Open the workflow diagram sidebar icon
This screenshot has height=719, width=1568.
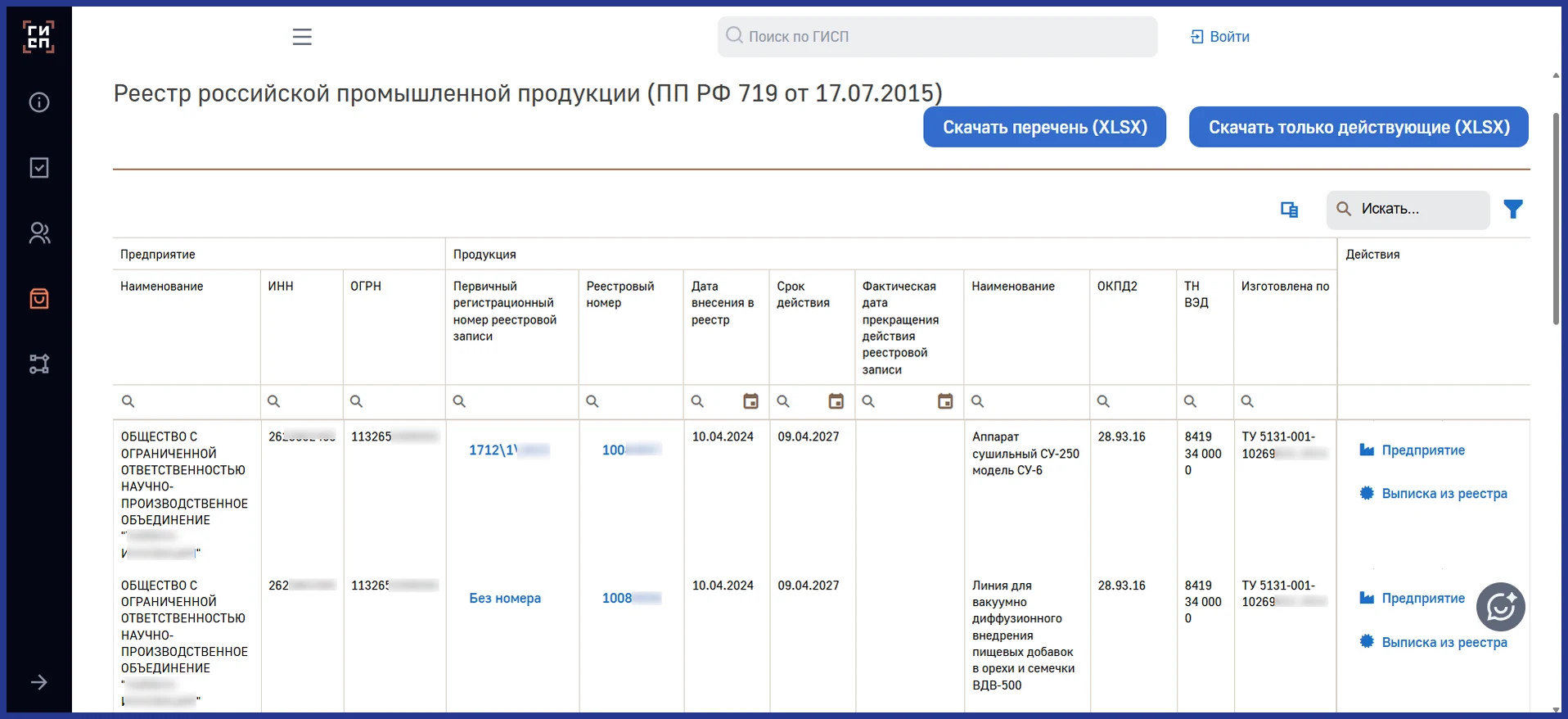click(x=39, y=364)
